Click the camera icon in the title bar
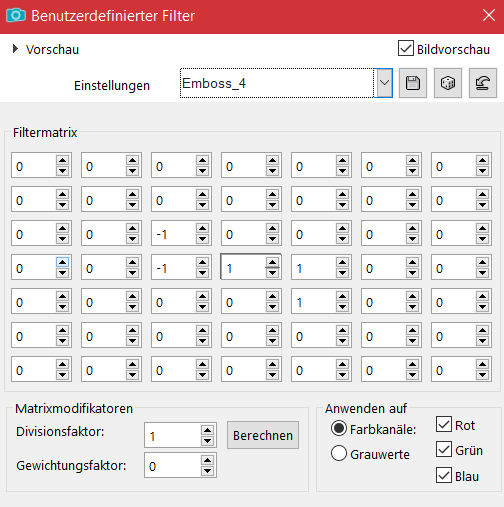This screenshot has width=504, height=507. coord(16,15)
